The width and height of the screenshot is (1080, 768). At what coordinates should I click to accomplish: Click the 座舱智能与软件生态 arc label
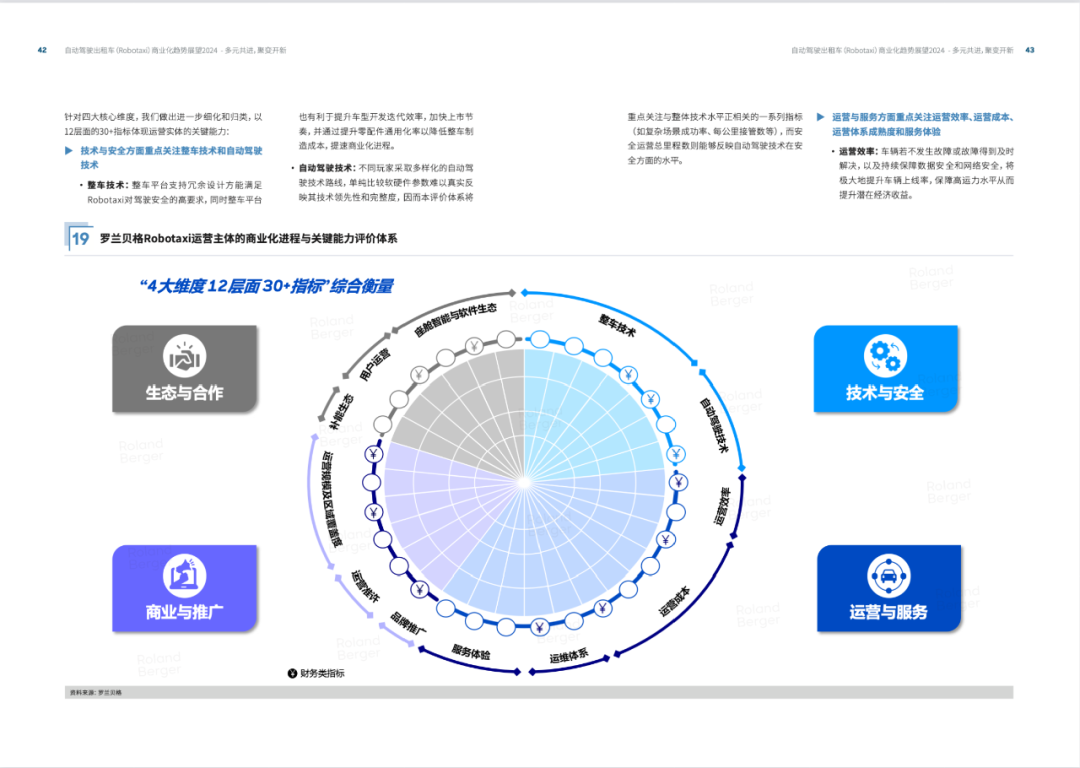coord(455,320)
